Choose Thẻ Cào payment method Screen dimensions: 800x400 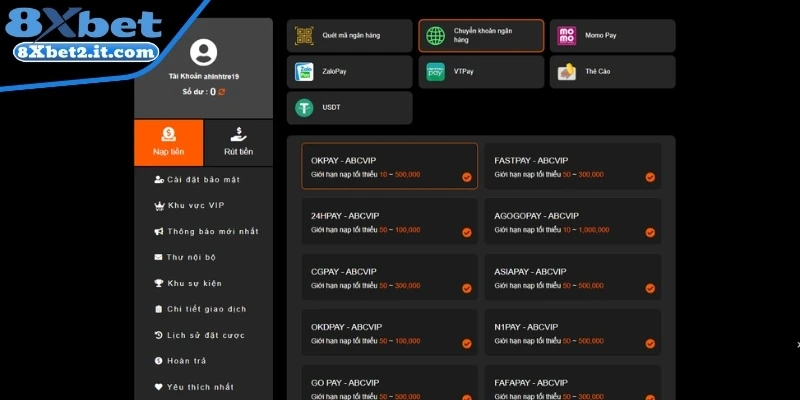tap(613, 72)
